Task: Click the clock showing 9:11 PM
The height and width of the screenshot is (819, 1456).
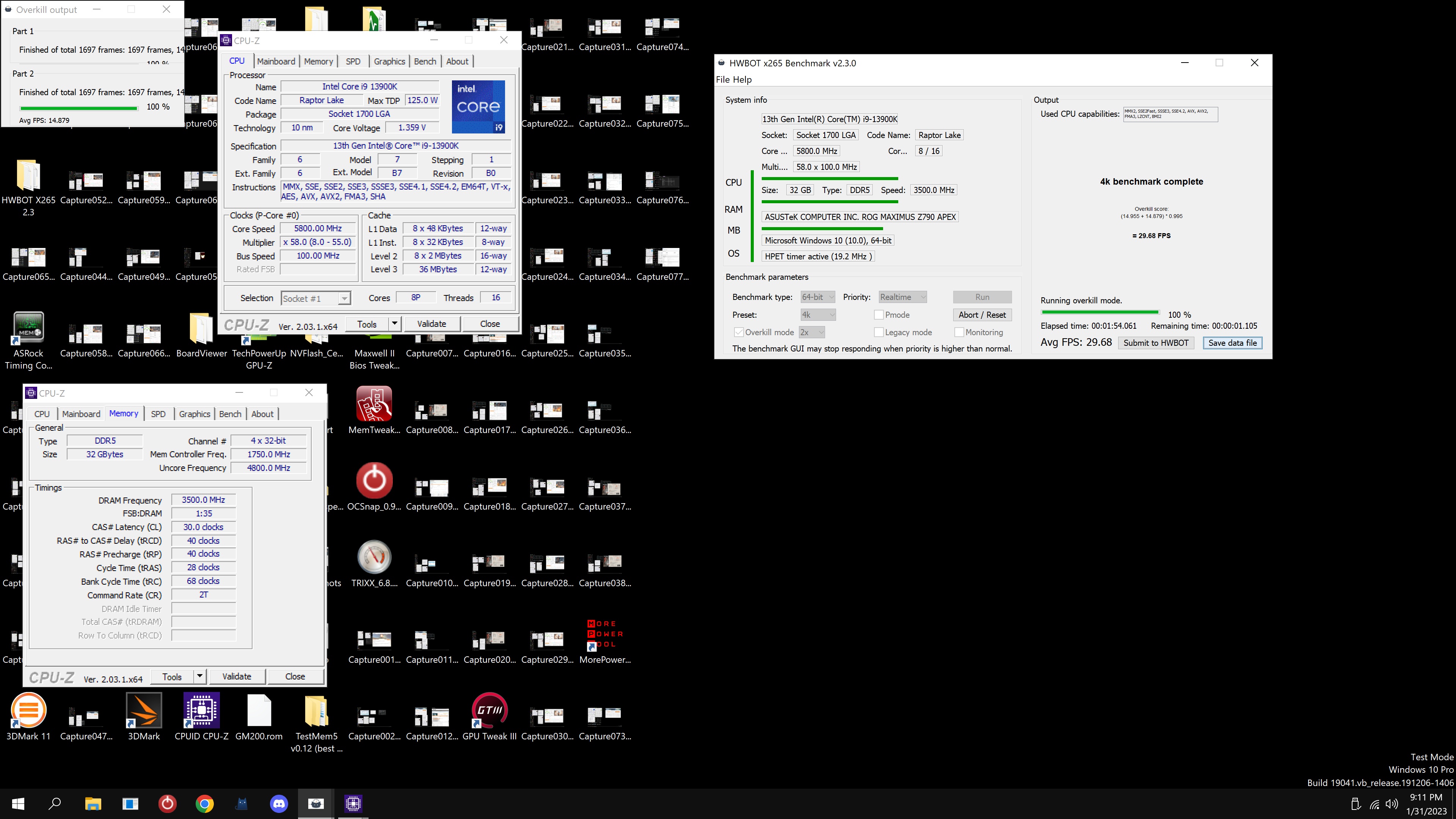Action: coord(1426,797)
